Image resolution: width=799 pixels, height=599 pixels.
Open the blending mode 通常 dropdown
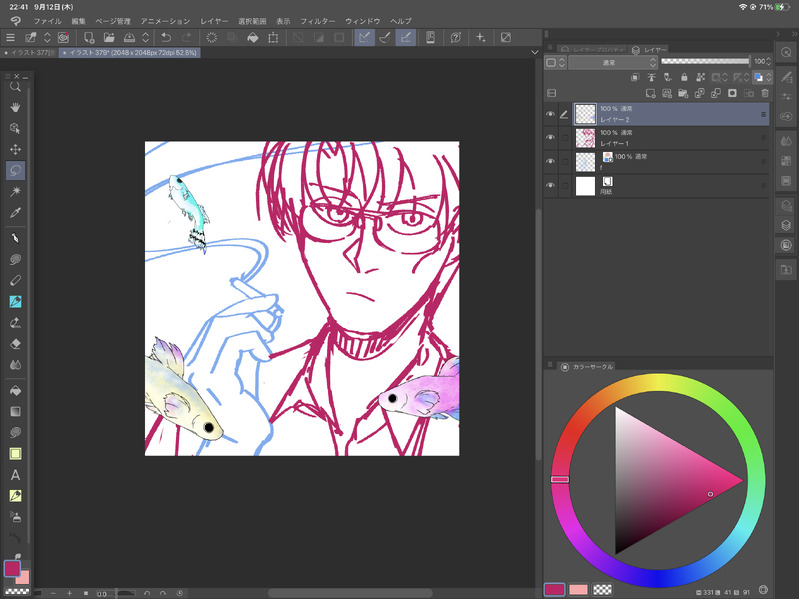point(613,62)
